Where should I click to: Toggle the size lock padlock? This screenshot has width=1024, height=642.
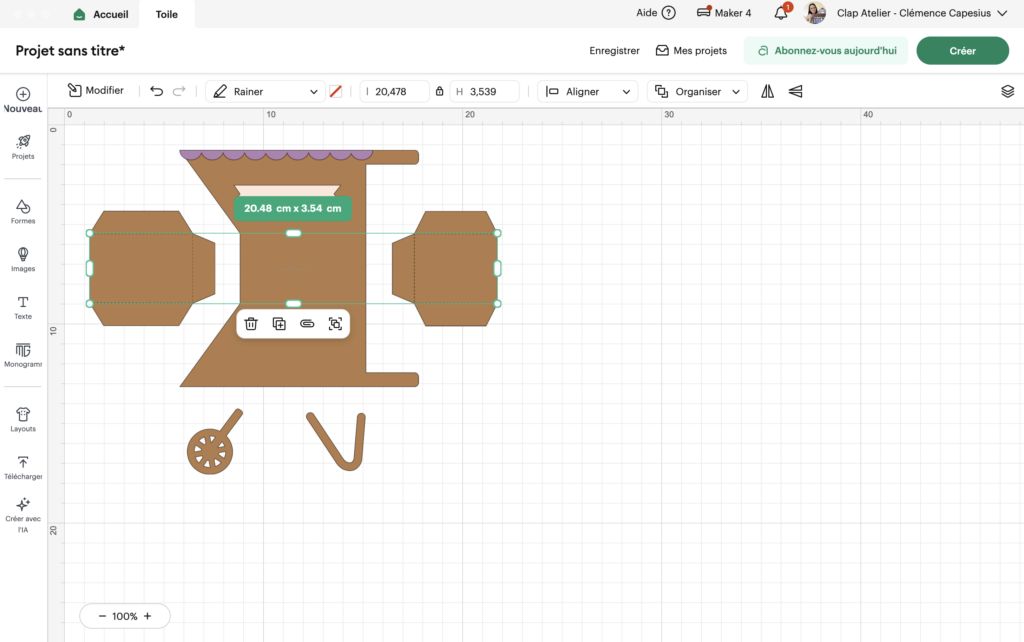pyautogui.click(x=440, y=91)
